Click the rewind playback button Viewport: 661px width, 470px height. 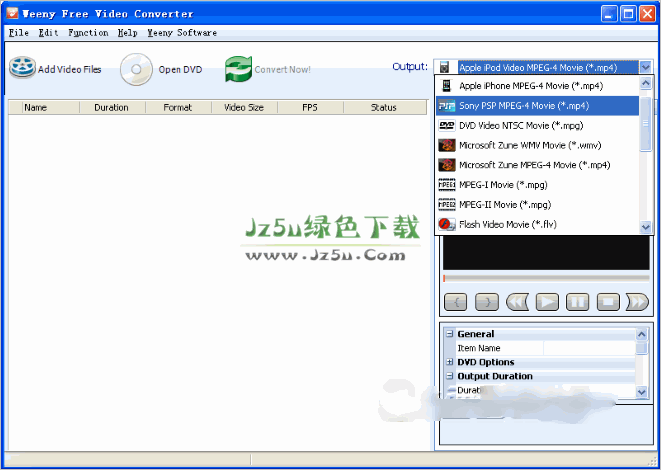(517, 302)
